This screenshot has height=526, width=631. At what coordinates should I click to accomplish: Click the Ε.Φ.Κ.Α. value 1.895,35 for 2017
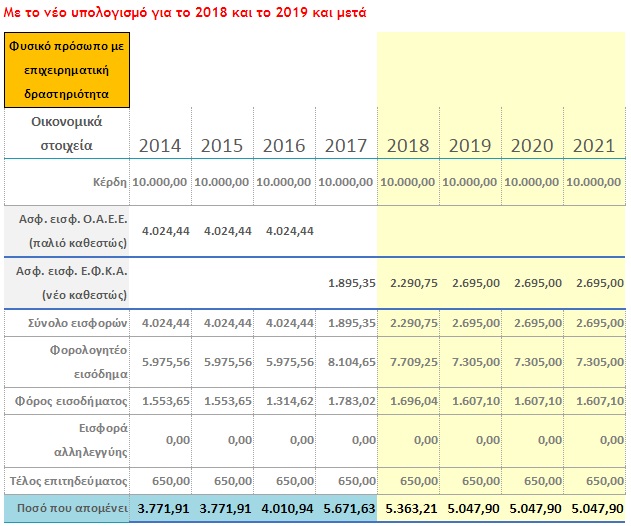(352, 283)
